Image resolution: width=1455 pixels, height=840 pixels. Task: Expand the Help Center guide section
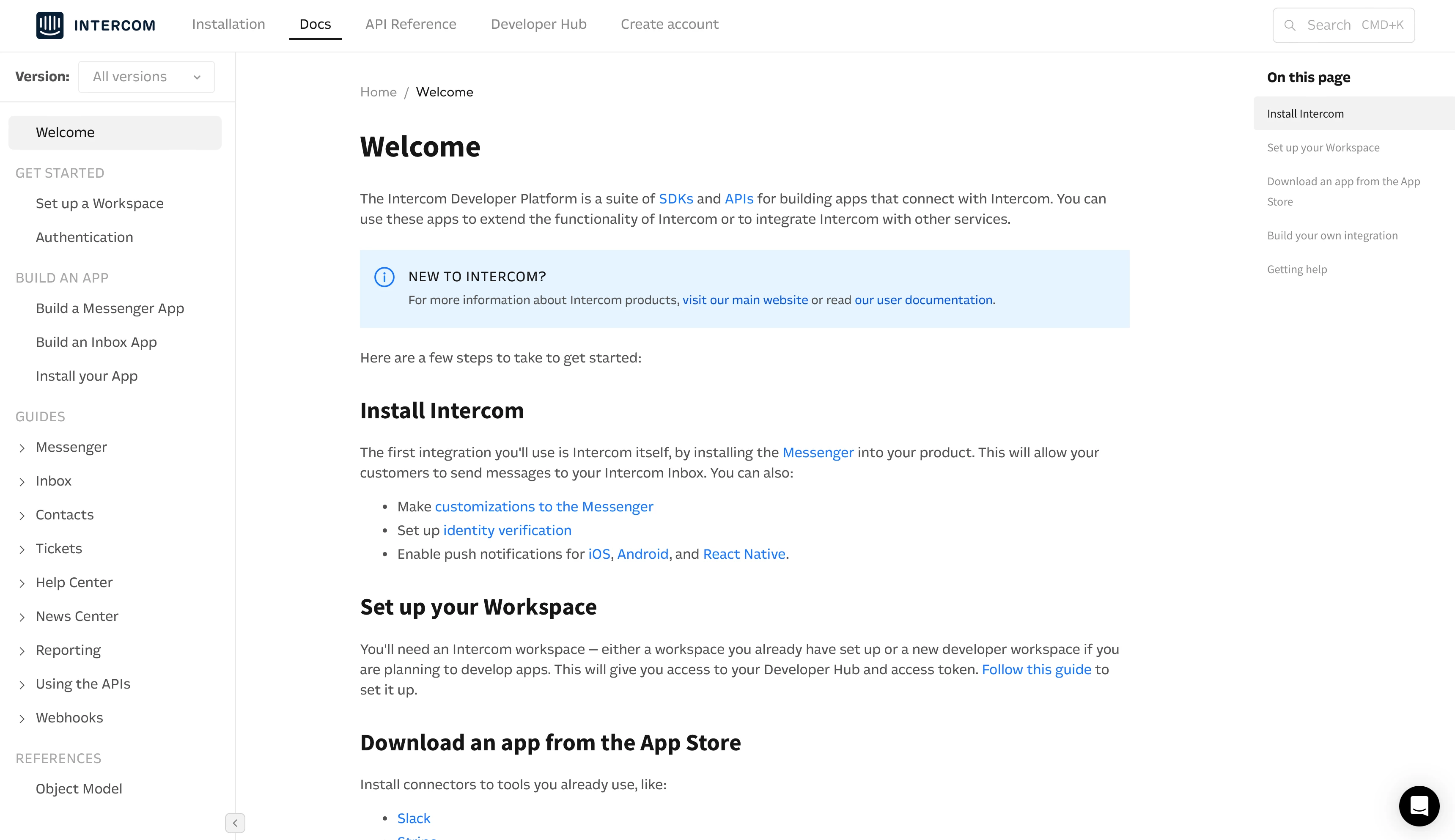pyautogui.click(x=22, y=583)
